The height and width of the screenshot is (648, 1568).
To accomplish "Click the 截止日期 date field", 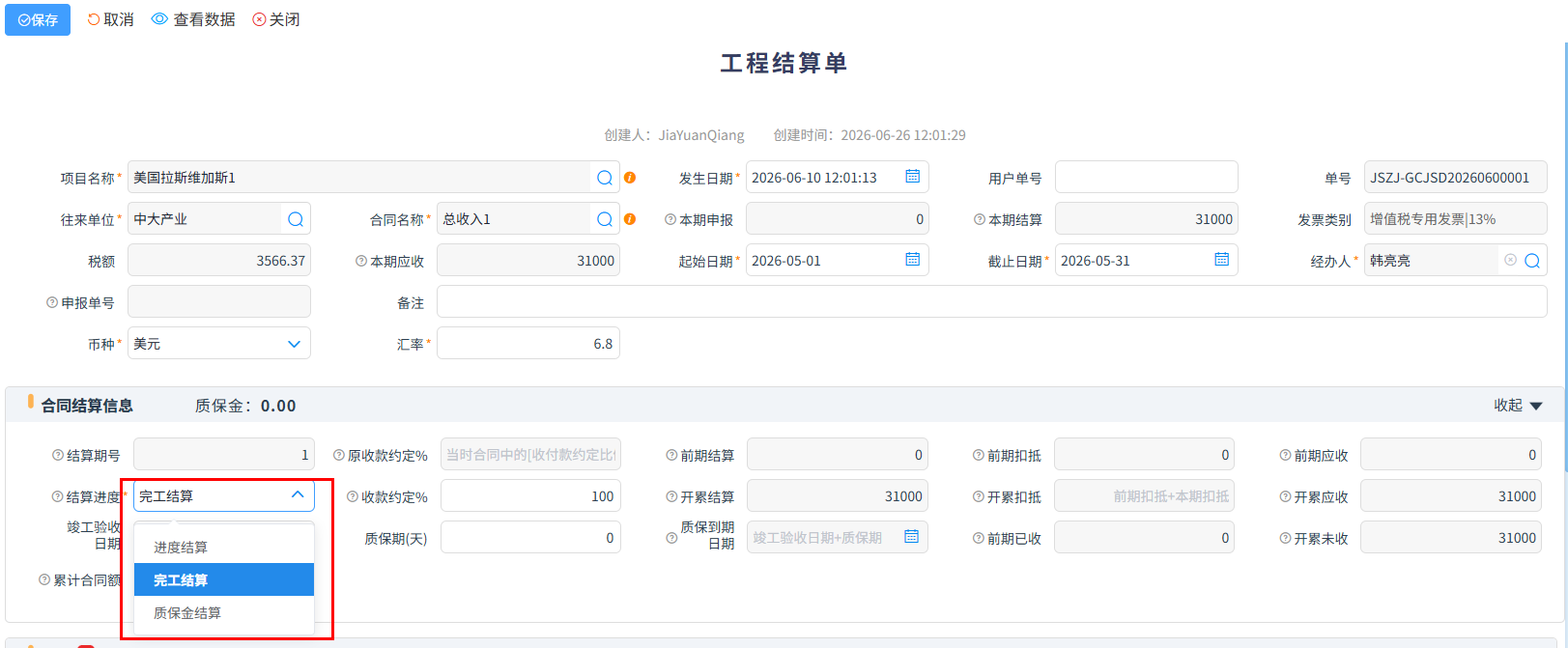I will (1147, 261).
